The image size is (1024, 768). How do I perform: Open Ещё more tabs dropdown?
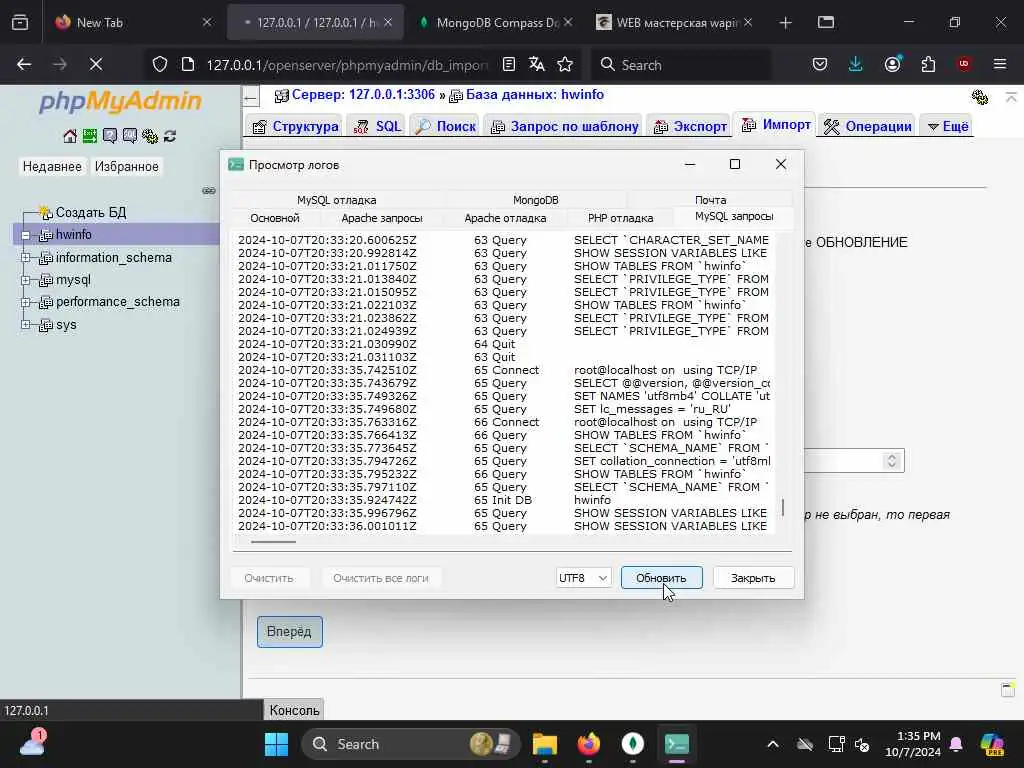click(948, 126)
